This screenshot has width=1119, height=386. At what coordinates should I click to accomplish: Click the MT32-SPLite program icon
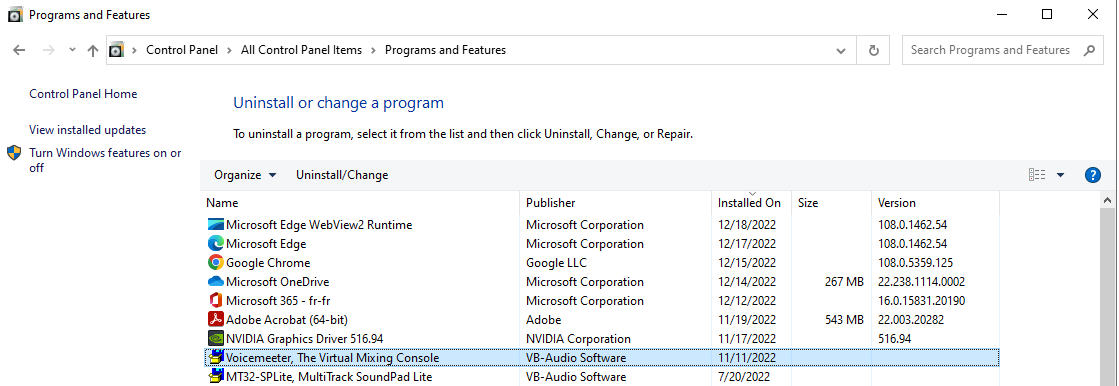(x=216, y=376)
